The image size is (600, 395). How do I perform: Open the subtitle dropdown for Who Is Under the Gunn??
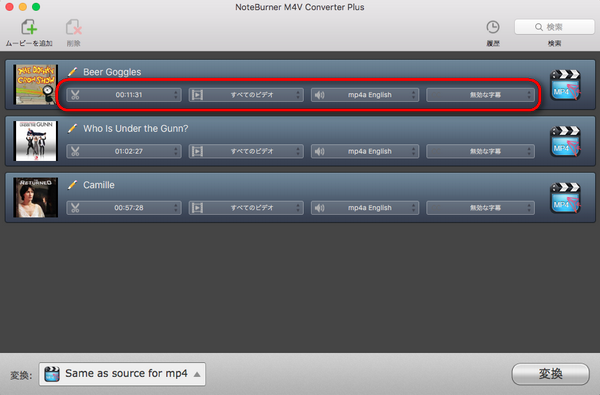[480, 151]
